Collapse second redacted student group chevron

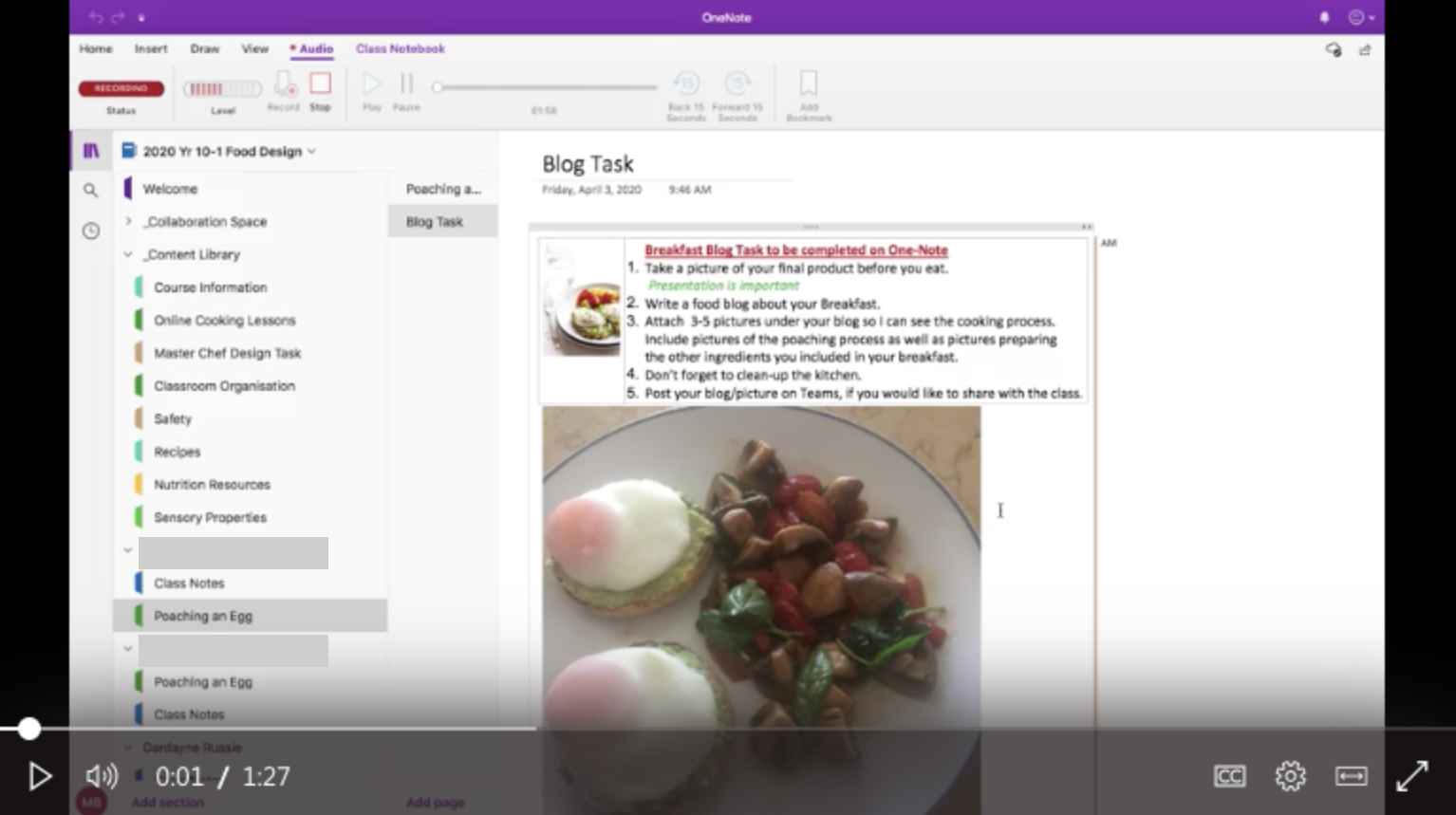click(x=128, y=649)
